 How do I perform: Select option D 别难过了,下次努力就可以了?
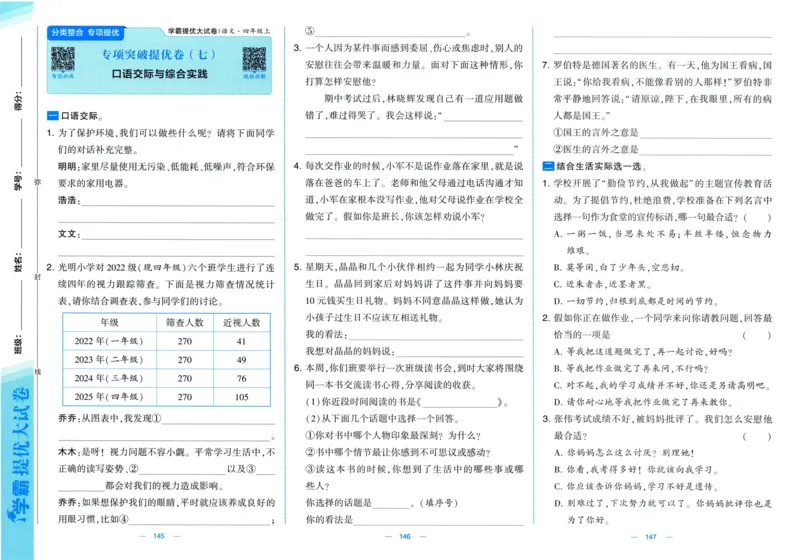[662, 512]
